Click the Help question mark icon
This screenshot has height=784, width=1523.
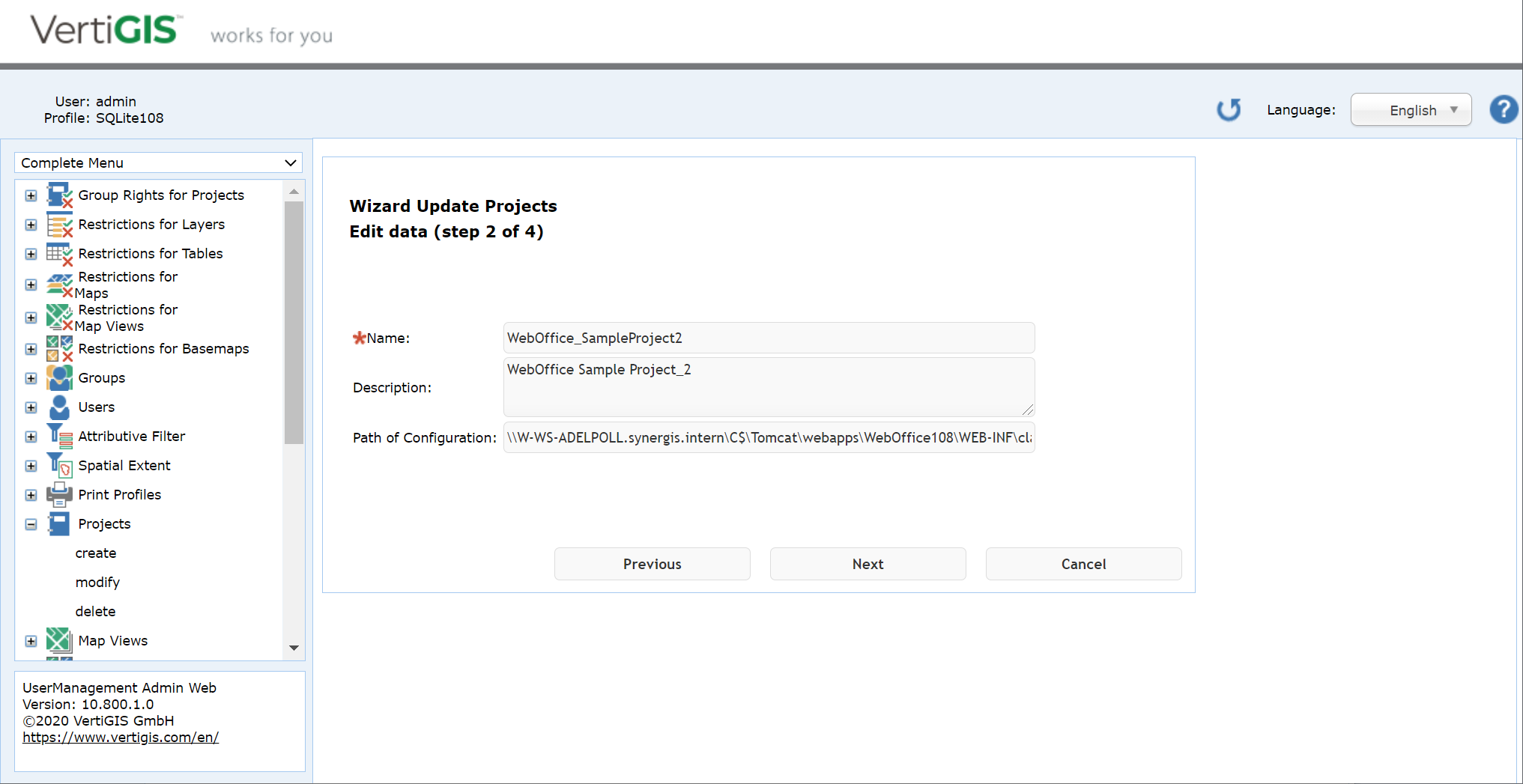click(x=1503, y=109)
